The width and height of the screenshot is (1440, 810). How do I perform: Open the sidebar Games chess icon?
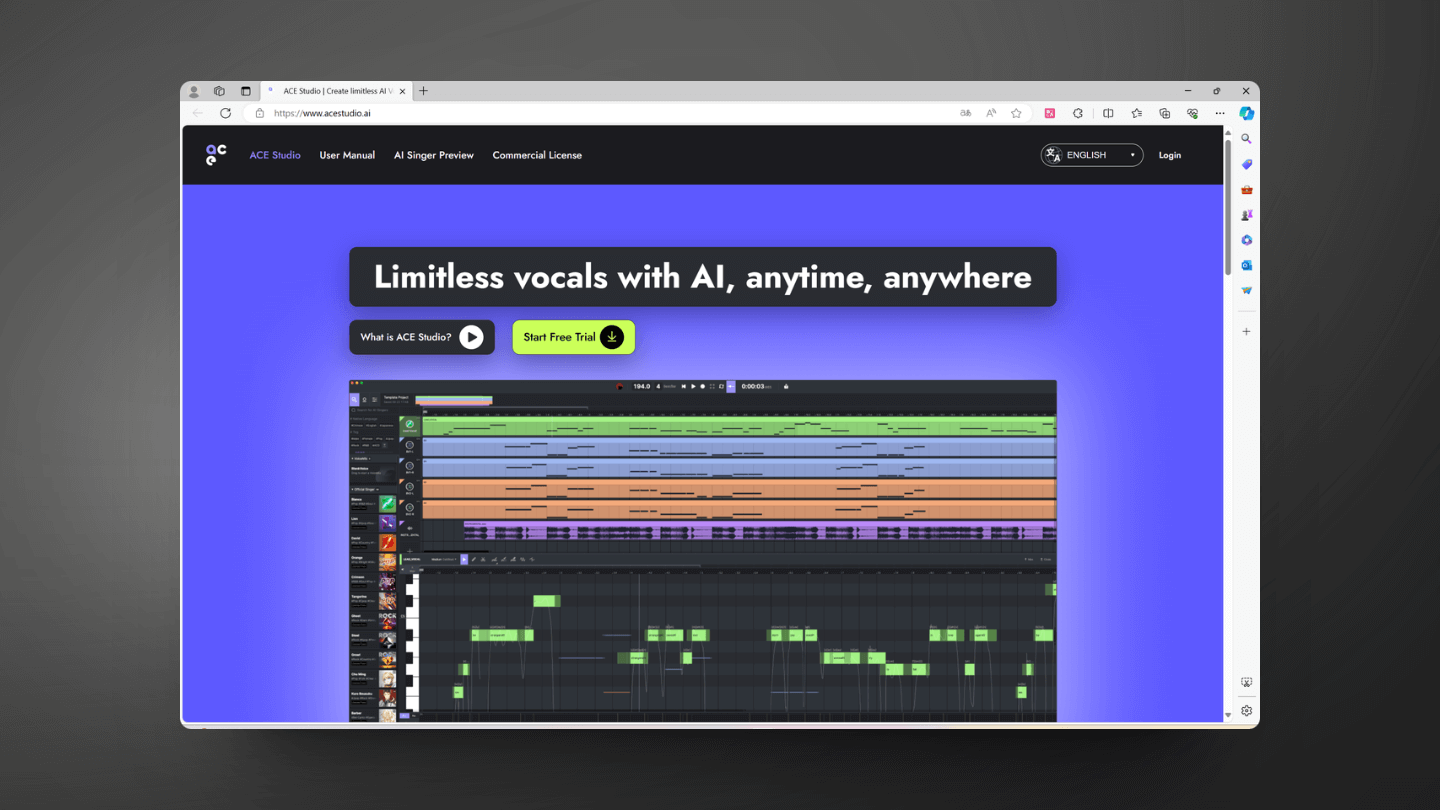click(1246, 215)
